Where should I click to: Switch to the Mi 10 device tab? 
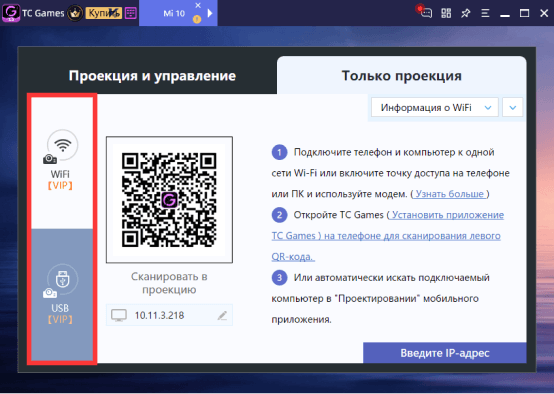pyautogui.click(x=178, y=13)
